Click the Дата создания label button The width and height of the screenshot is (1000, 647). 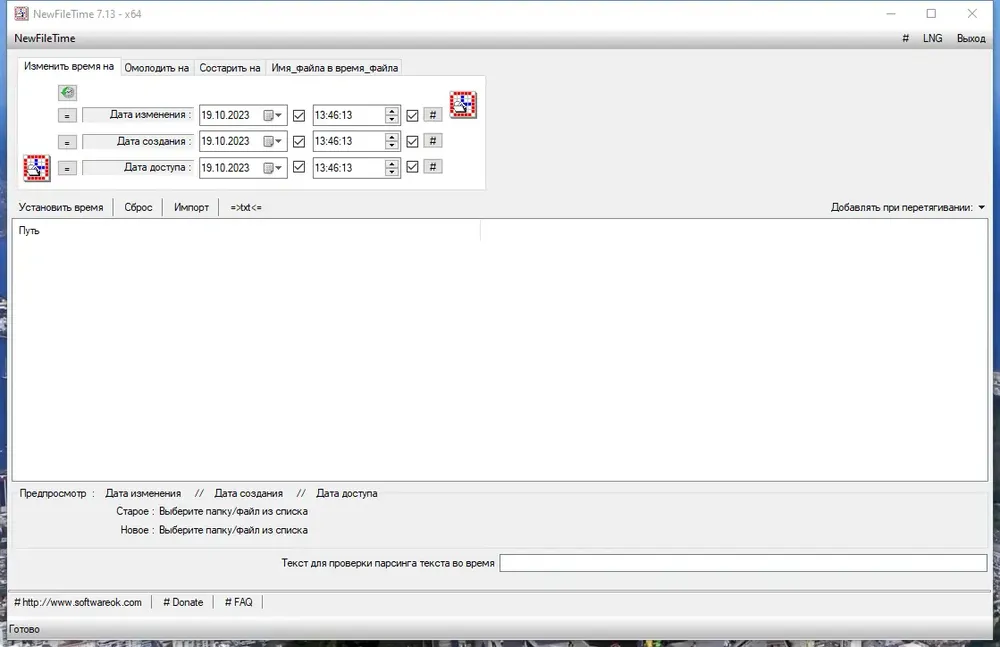[138, 141]
